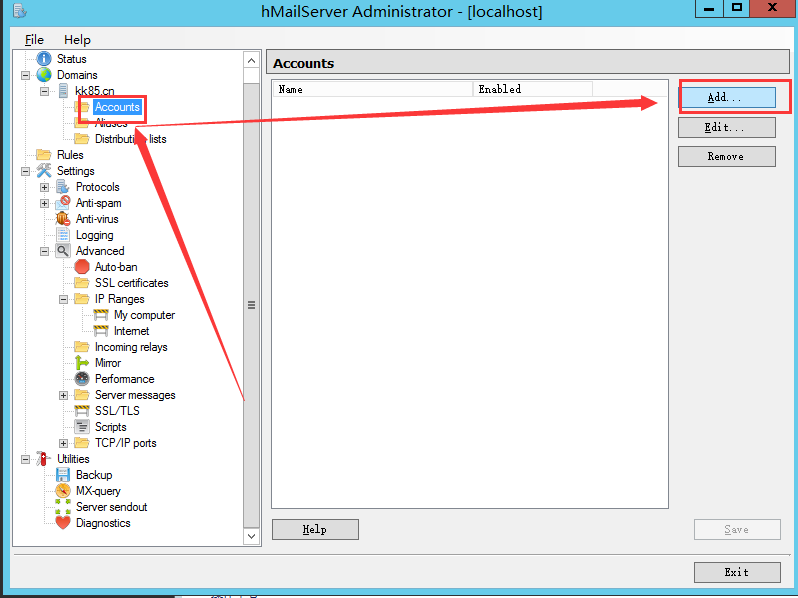Click the Mirror green arrow icon

pyautogui.click(x=81, y=363)
